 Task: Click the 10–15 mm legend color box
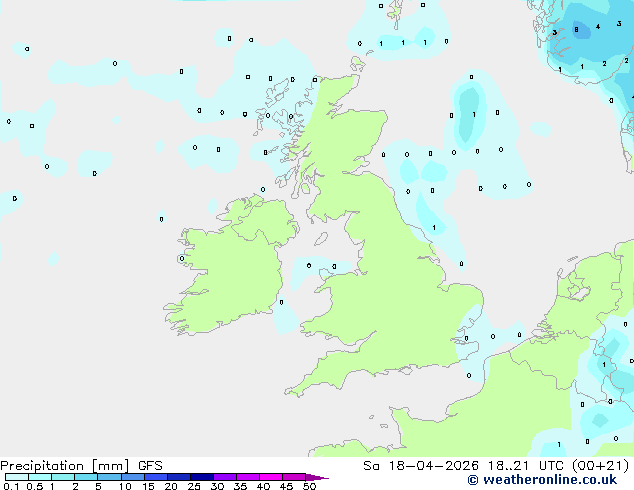click(133, 477)
